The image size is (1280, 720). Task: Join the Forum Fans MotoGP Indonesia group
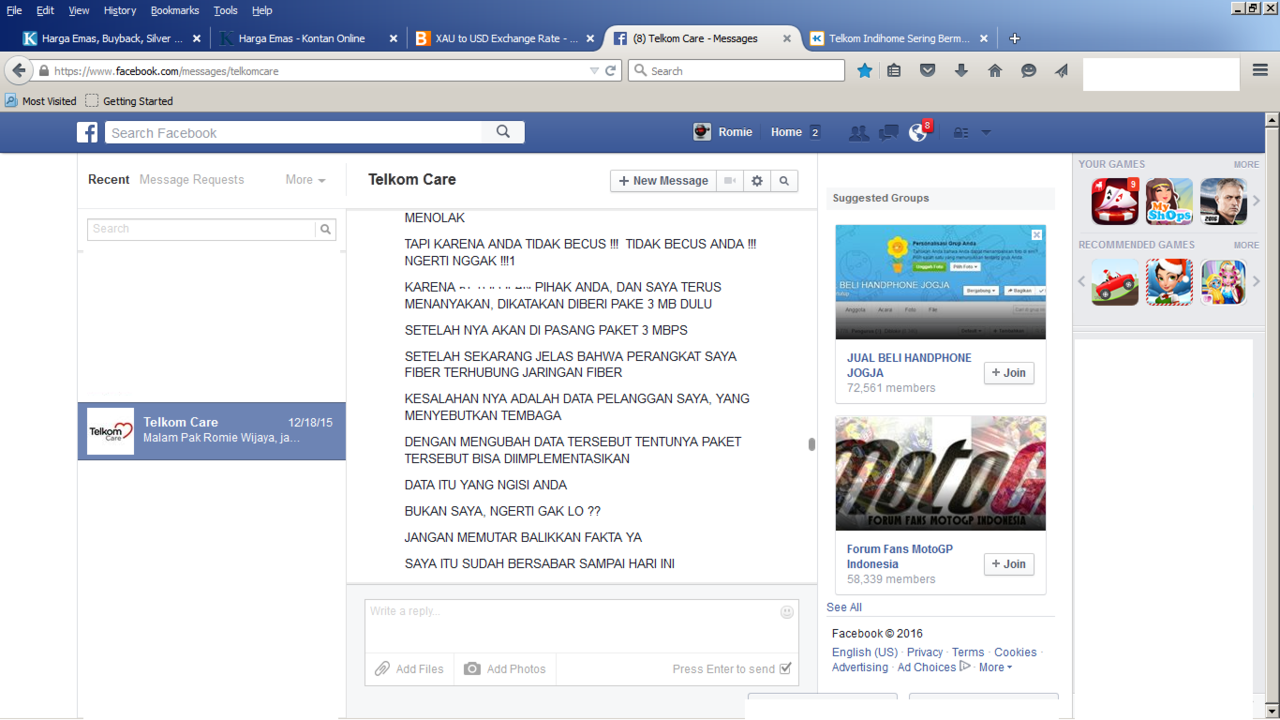1008,564
